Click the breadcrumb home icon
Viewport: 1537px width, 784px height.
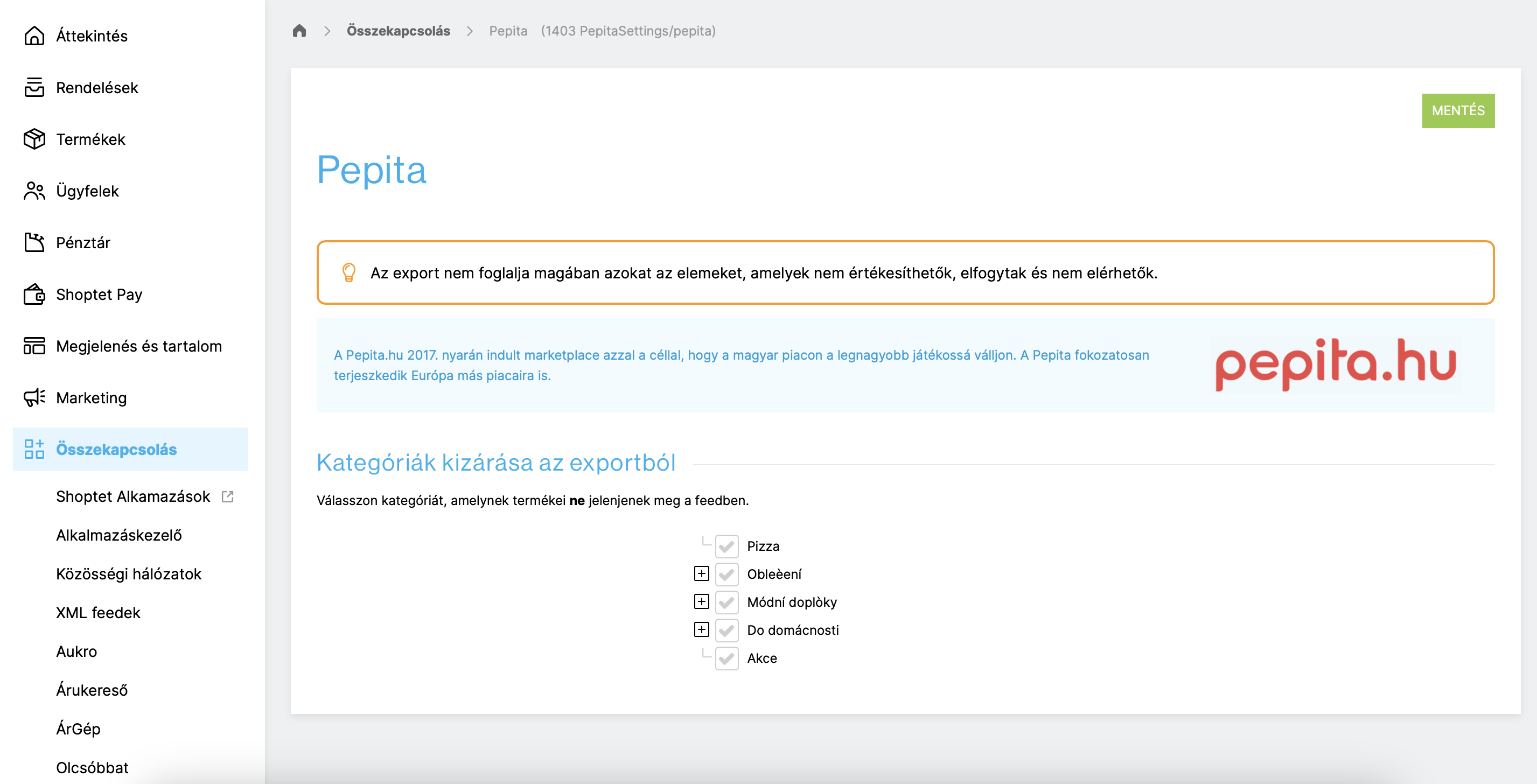coord(299,31)
